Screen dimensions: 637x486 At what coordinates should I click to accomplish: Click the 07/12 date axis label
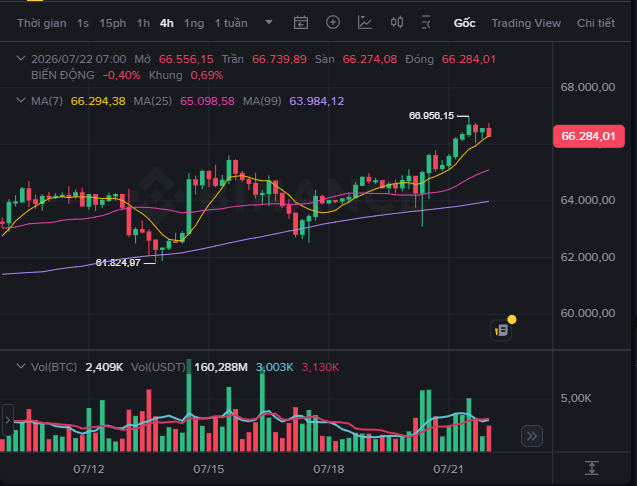tap(89, 469)
